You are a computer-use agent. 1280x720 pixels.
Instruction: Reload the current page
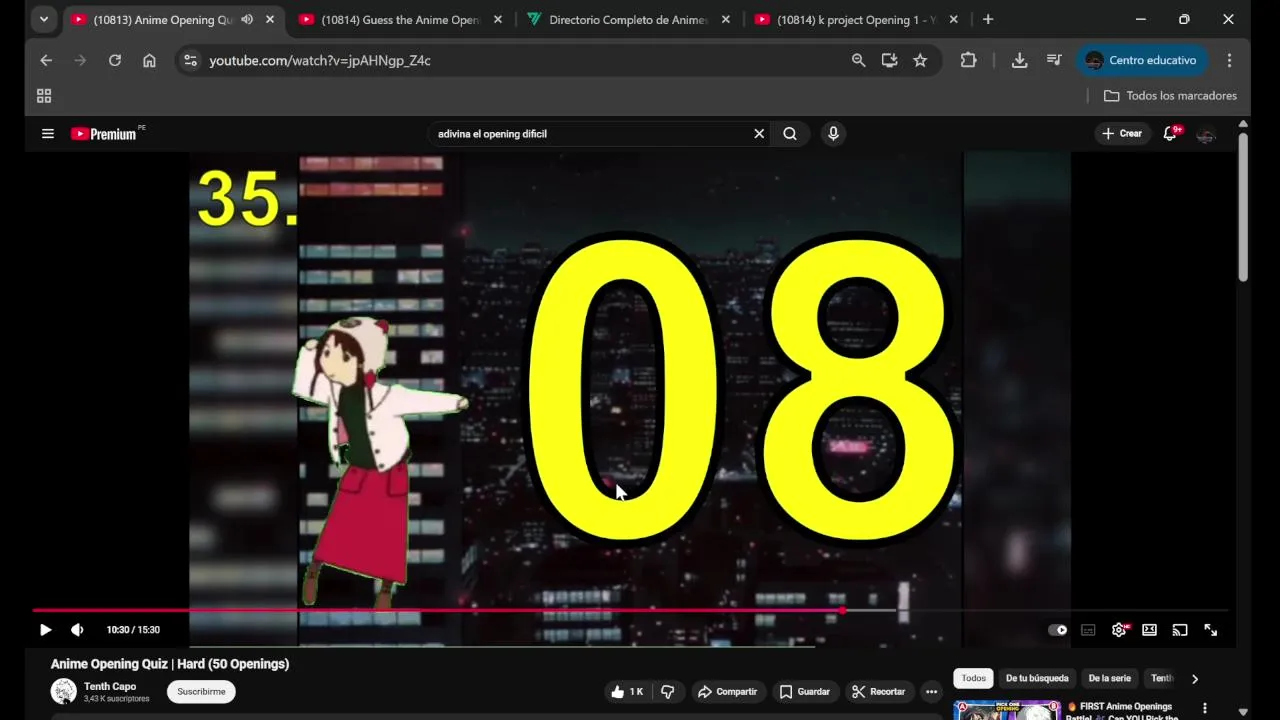[x=115, y=60]
